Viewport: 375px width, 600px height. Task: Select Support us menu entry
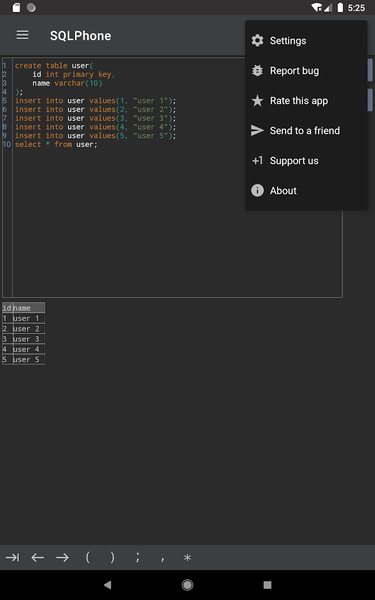(x=306, y=160)
